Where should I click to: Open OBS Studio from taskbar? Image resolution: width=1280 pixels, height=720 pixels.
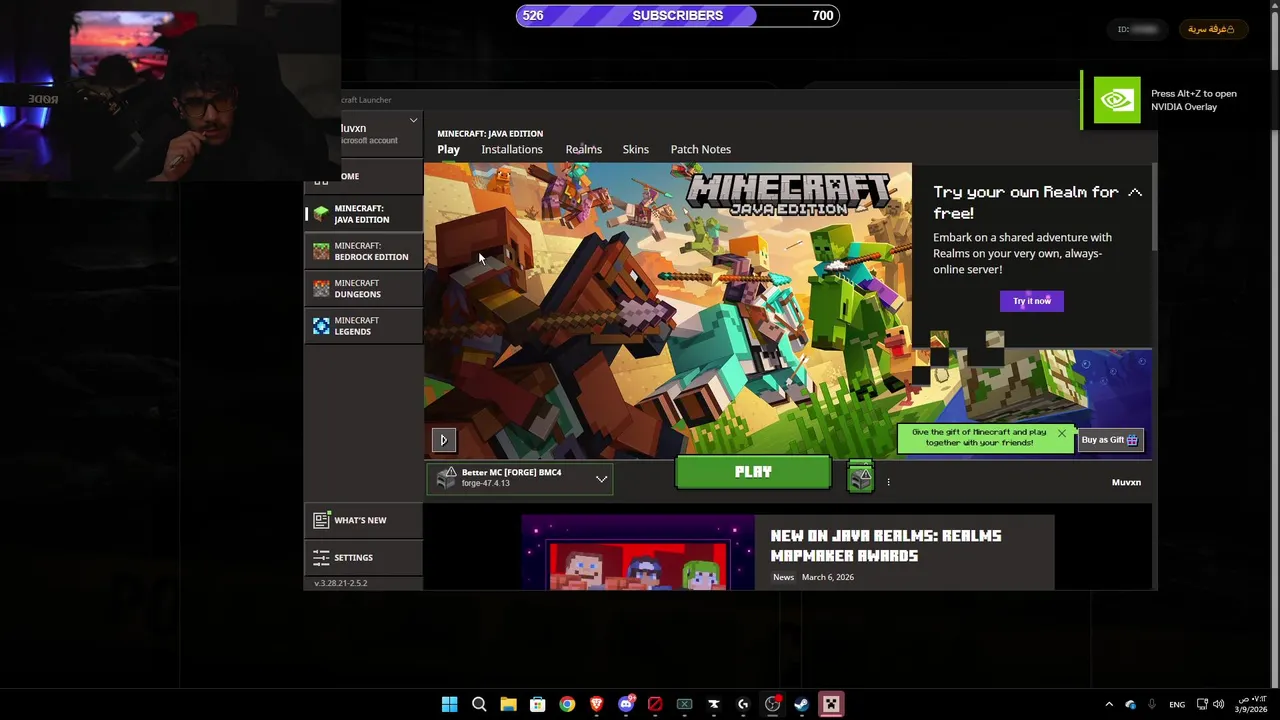pyautogui.click(x=772, y=704)
